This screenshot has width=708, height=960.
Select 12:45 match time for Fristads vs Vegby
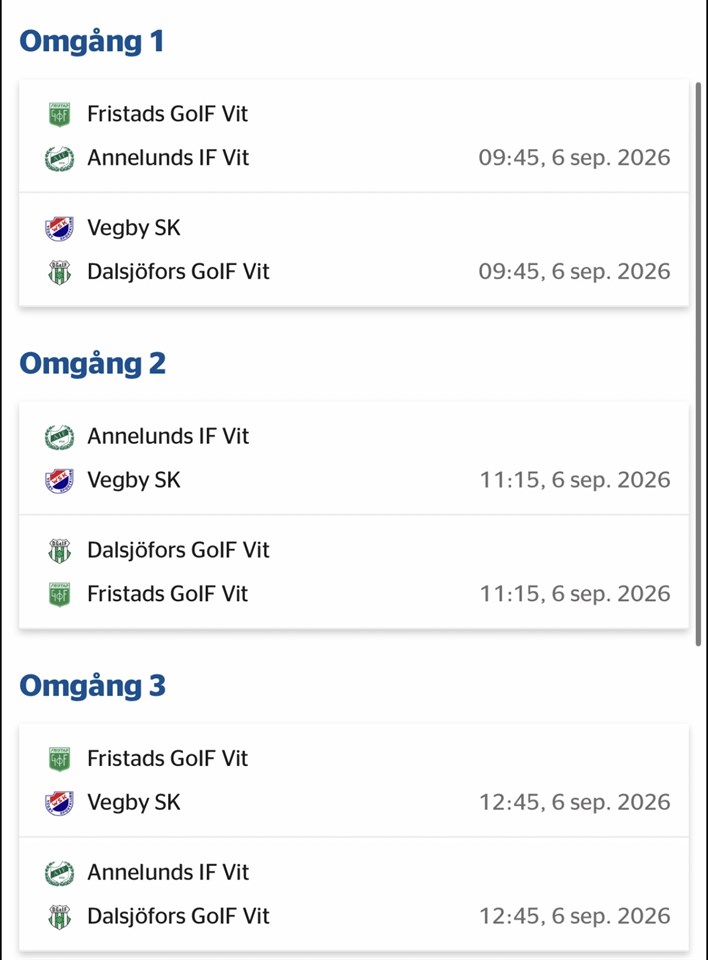(x=574, y=802)
